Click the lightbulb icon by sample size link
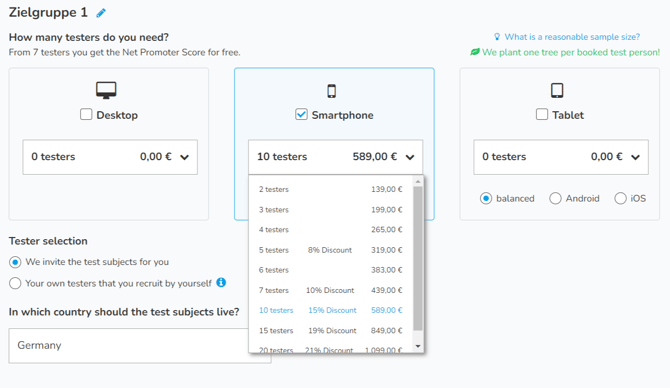Screen dimensions: 670x388 [497, 37]
